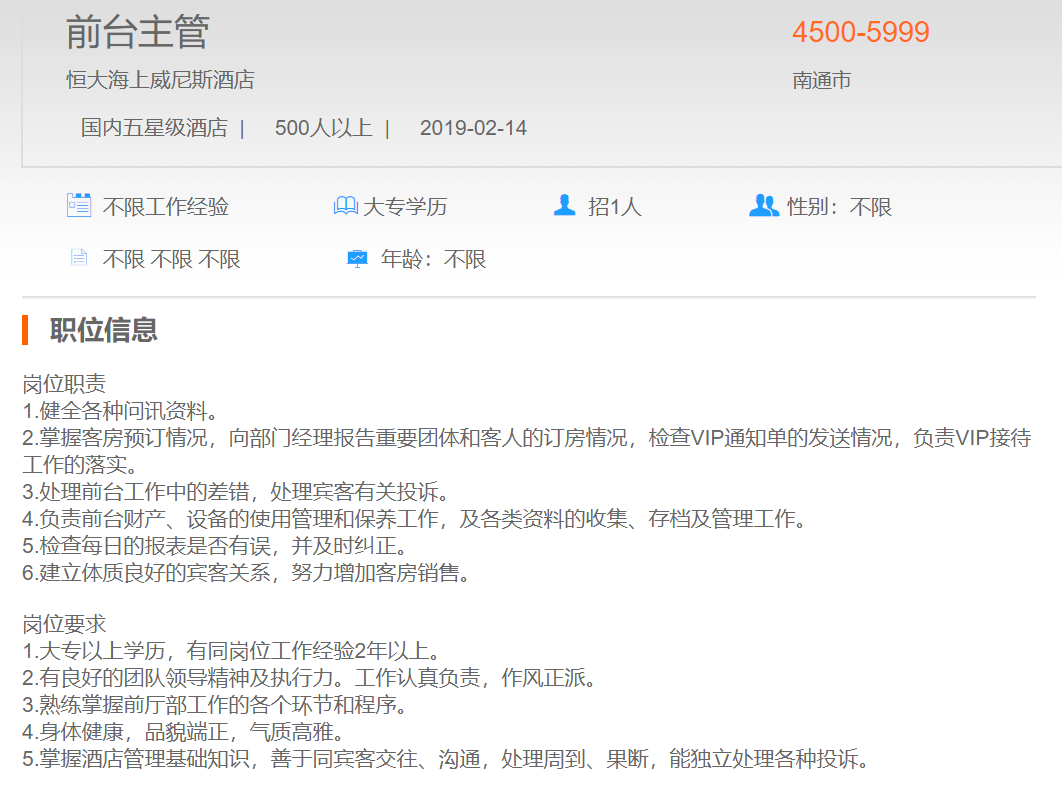Click the 岗位要求 subheading
The width and height of the screenshot is (1062, 793).
click(x=64, y=625)
